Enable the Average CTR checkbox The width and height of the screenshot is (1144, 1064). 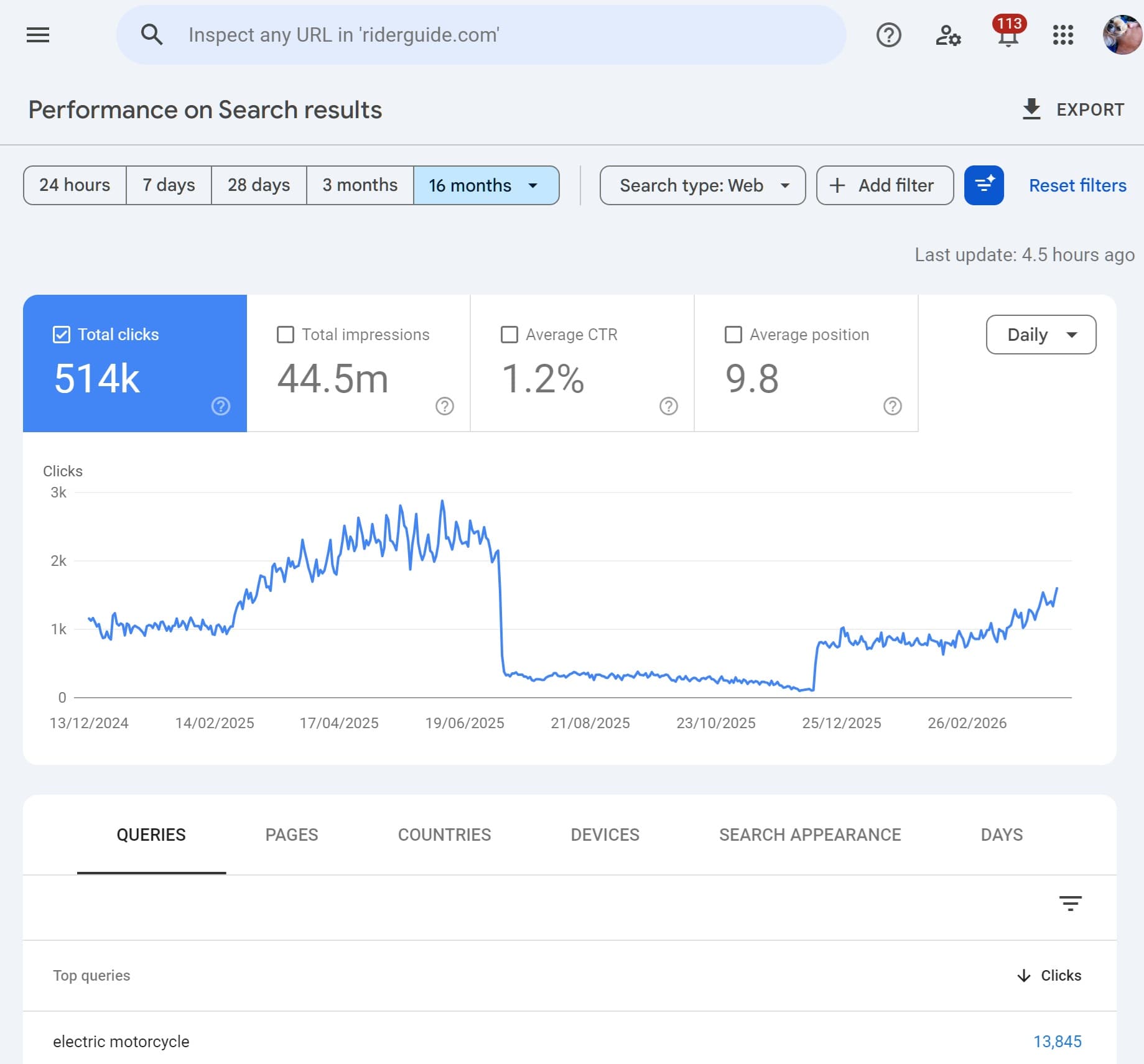(508, 334)
